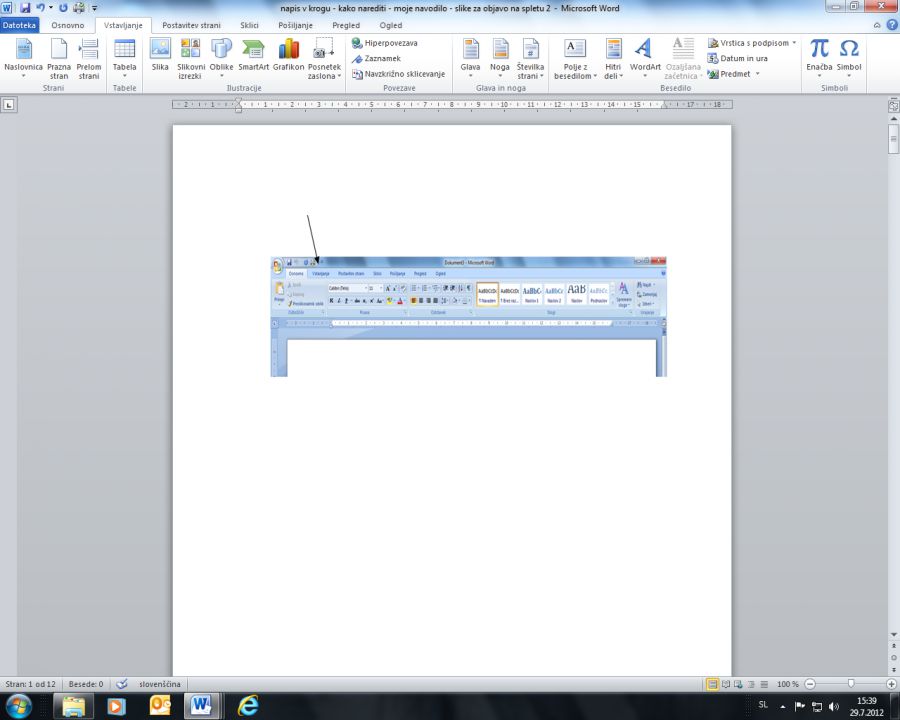Insert a Naslovnica cover page
This screenshot has width=900, height=720.
(24, 59)
